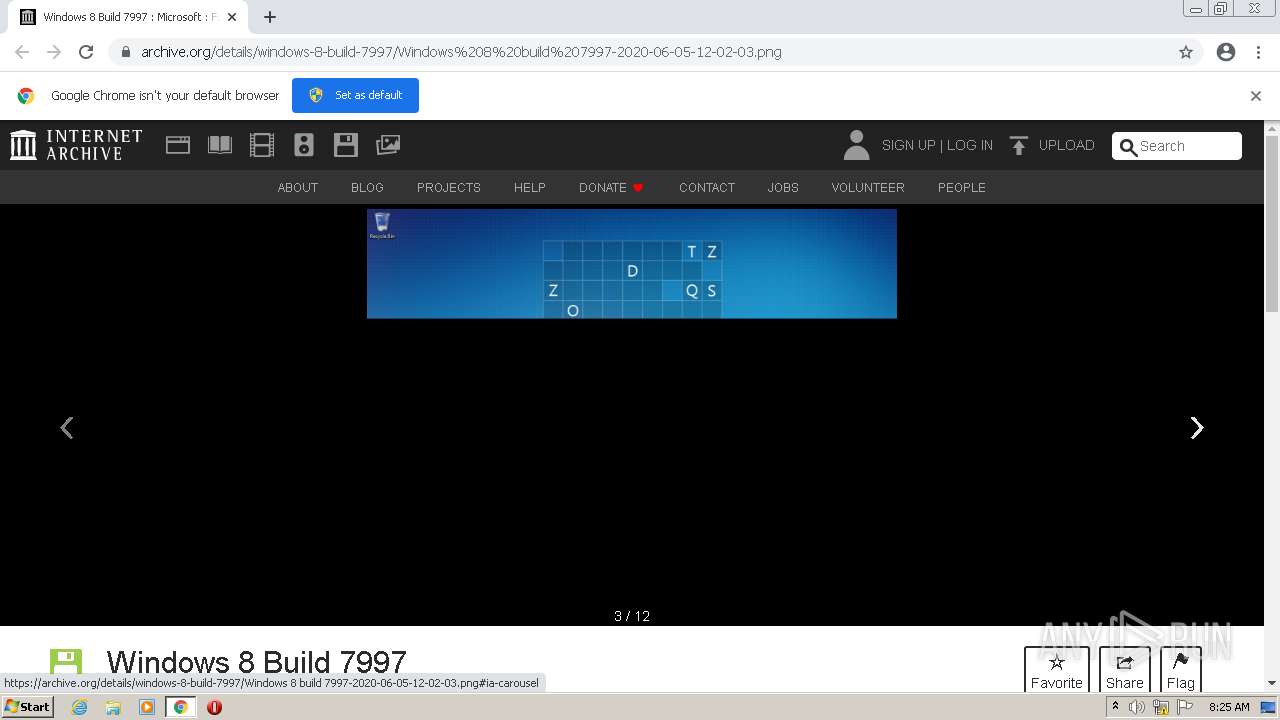Click the Action Center flag icon

(x=1185, y=707)
